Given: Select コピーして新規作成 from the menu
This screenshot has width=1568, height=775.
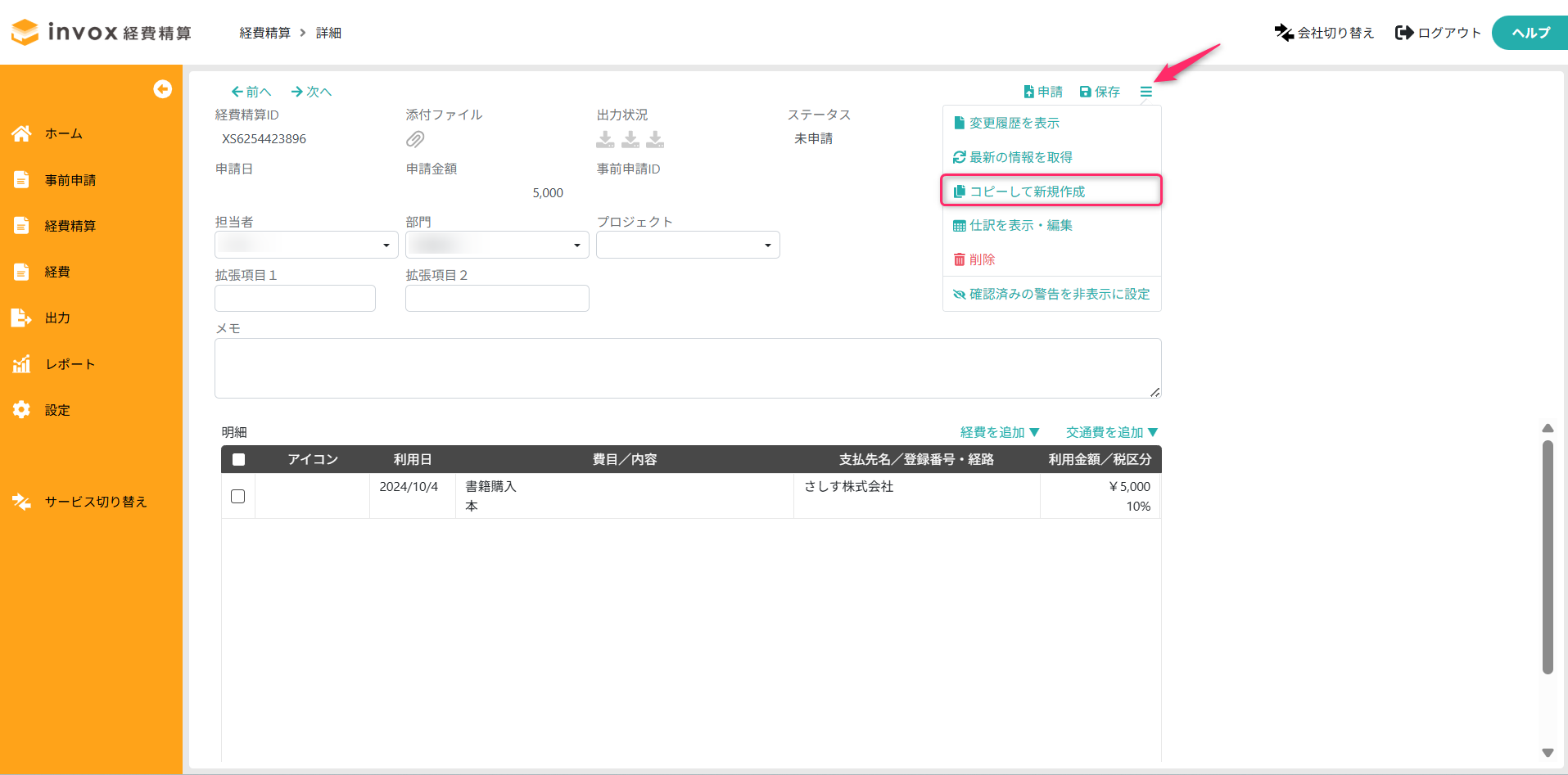Looking at the screenshot, I should click(x=1027, y=191).
